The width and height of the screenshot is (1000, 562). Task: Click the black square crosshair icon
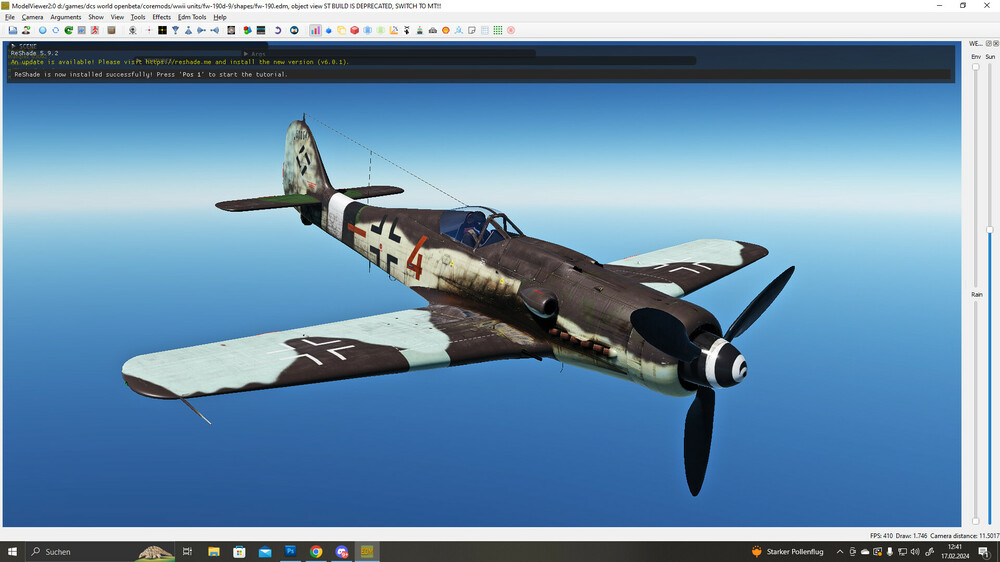pyautogui.click(x=163, y=30)
